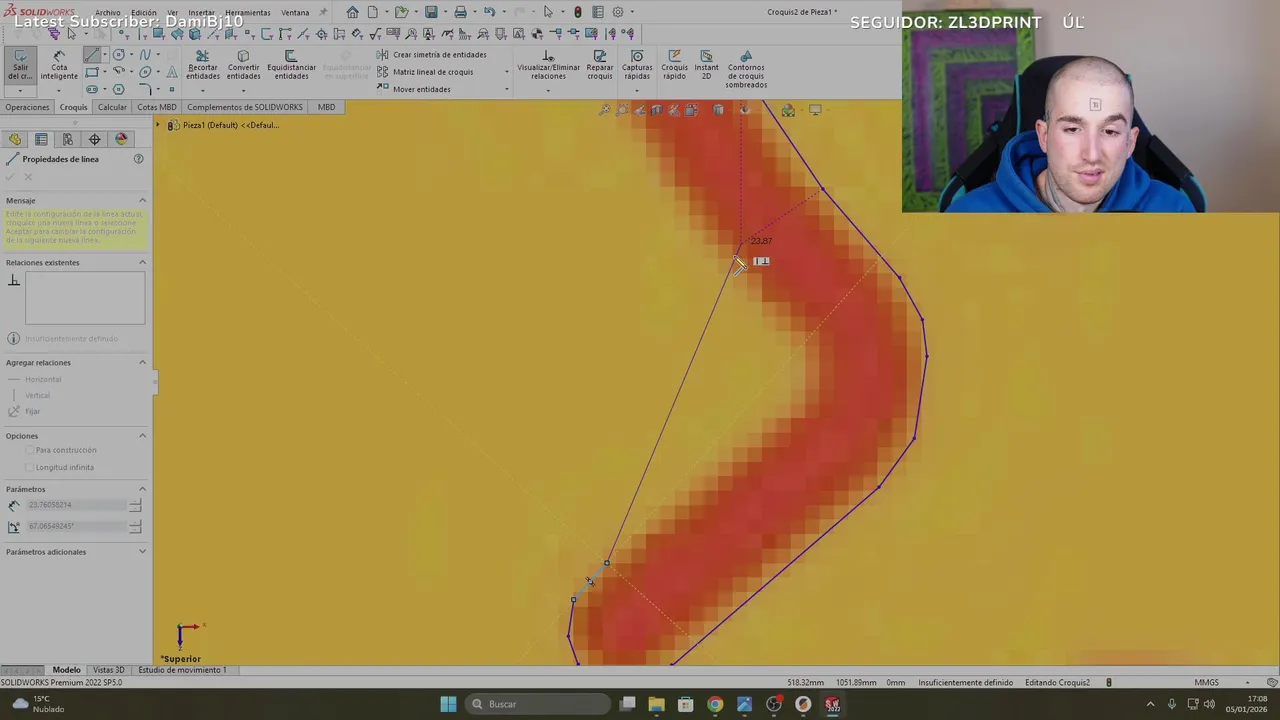Select the Ellipse sketch tool
Image resolution: width=1280 pixels, height=720 pixels.
pyautogui.click(x=145, y=72)
